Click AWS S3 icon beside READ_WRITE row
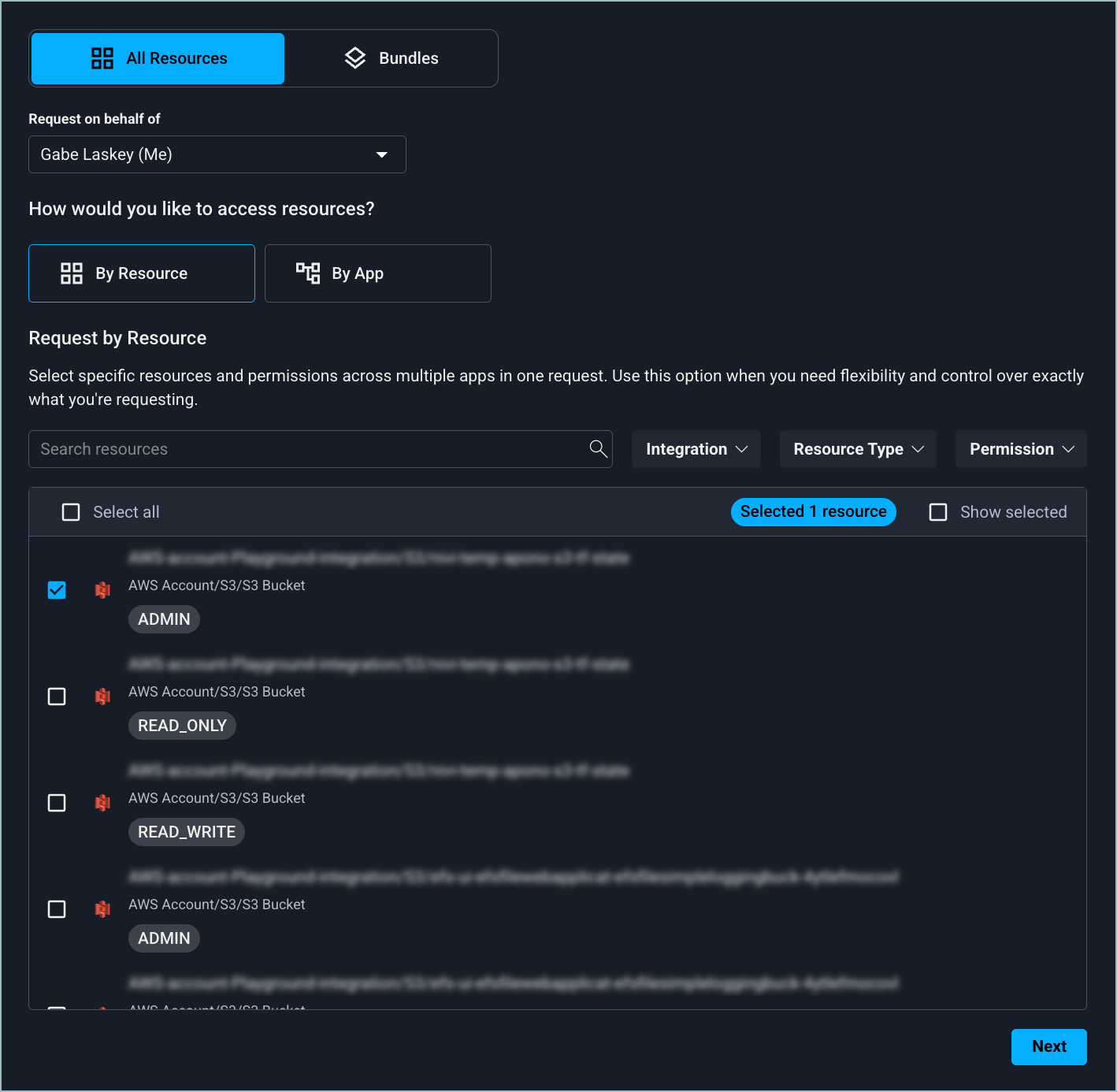Screen dimensions: 1117x1092 102,803
